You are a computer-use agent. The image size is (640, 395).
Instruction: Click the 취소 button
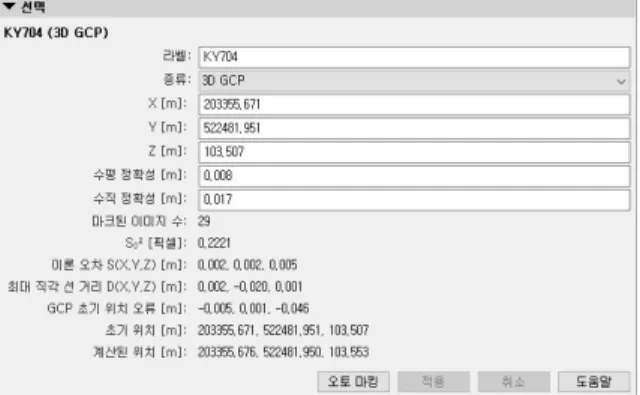pyautogui.click(x=513, y=382)
